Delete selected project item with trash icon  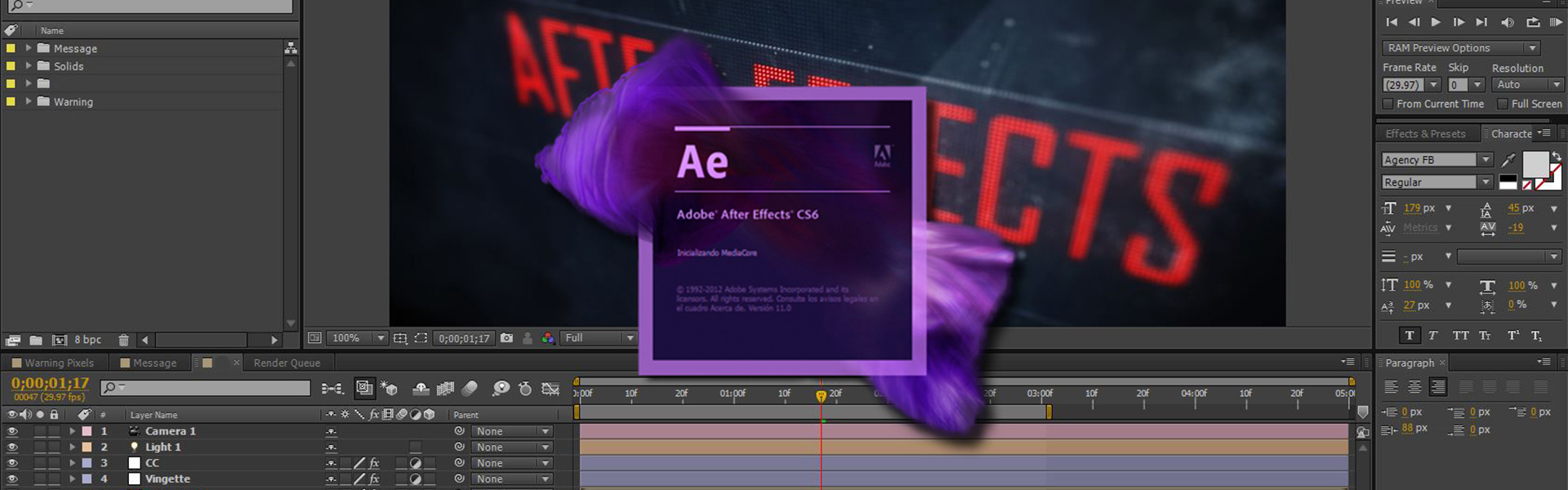click(x=123, y=340)
